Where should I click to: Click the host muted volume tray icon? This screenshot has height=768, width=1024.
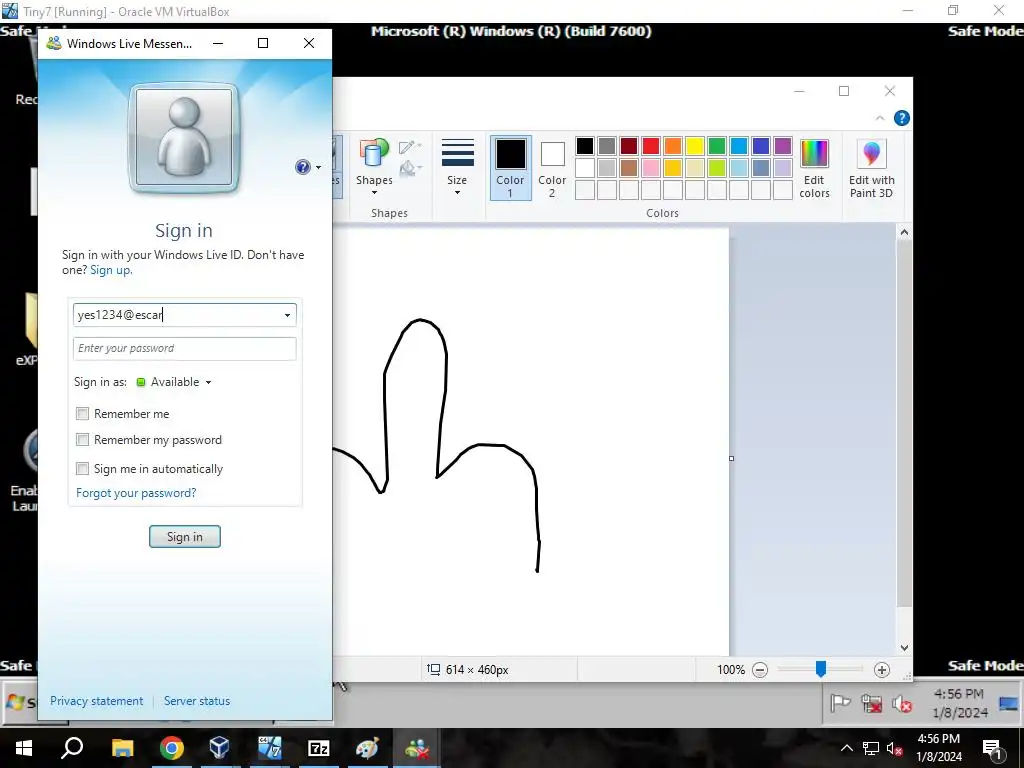(895, 748)
